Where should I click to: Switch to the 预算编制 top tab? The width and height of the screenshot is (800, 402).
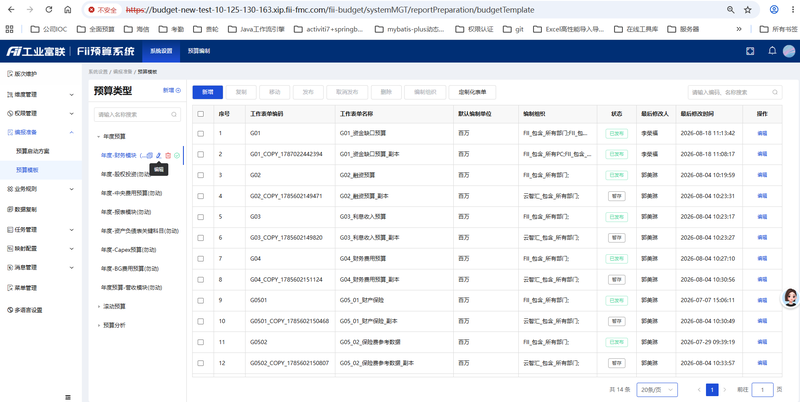[199, 51]
